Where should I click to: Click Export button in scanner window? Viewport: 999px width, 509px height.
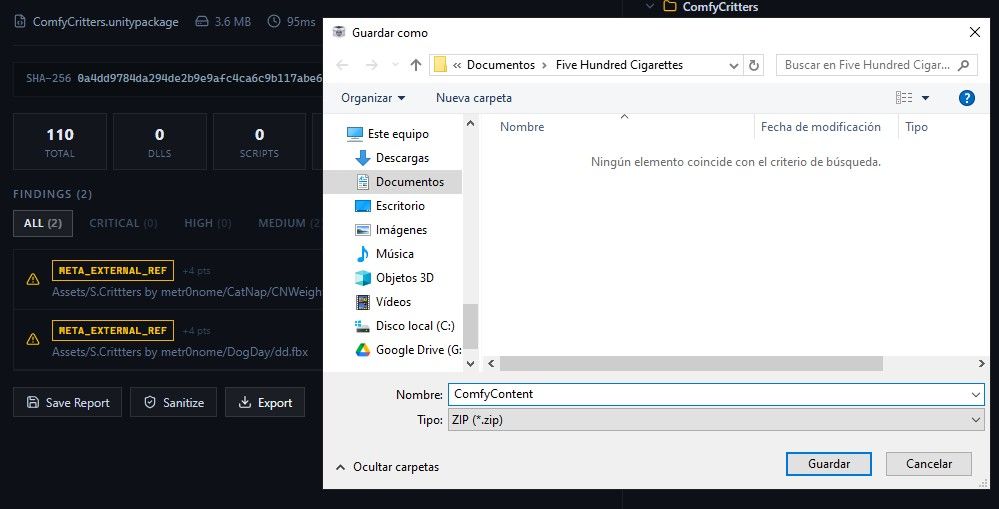point(265,403)
